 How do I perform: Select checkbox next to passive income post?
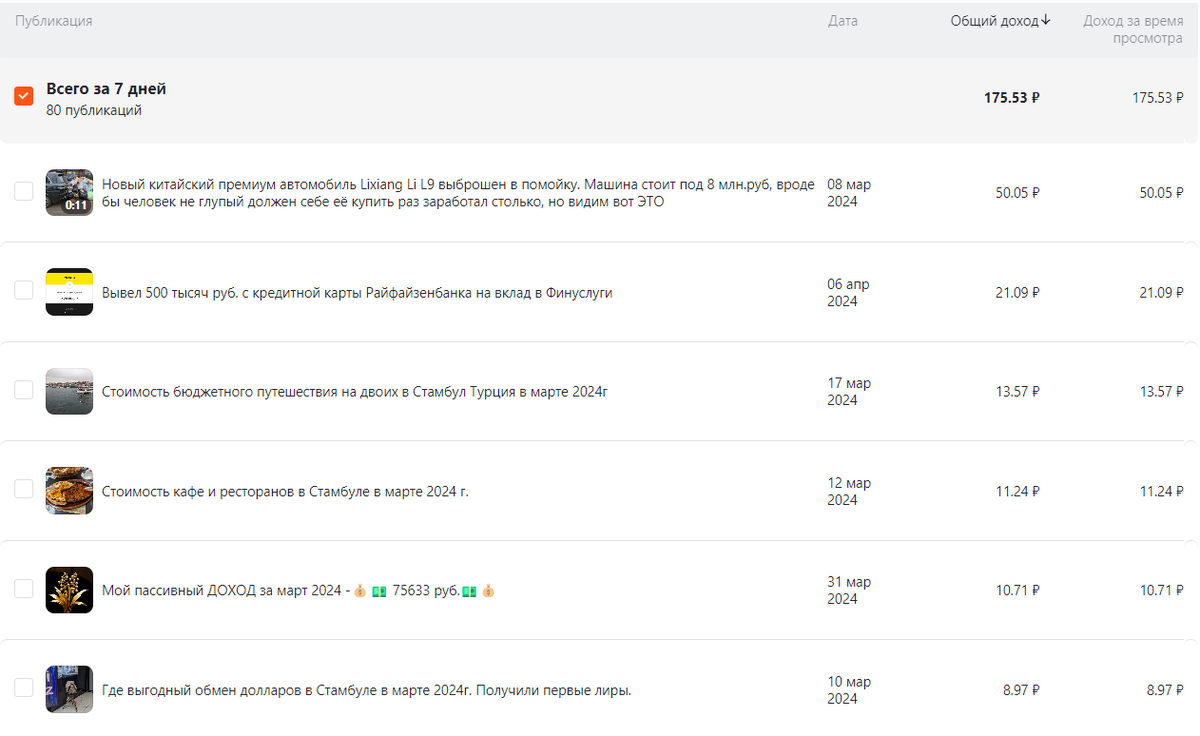[24, 589]
